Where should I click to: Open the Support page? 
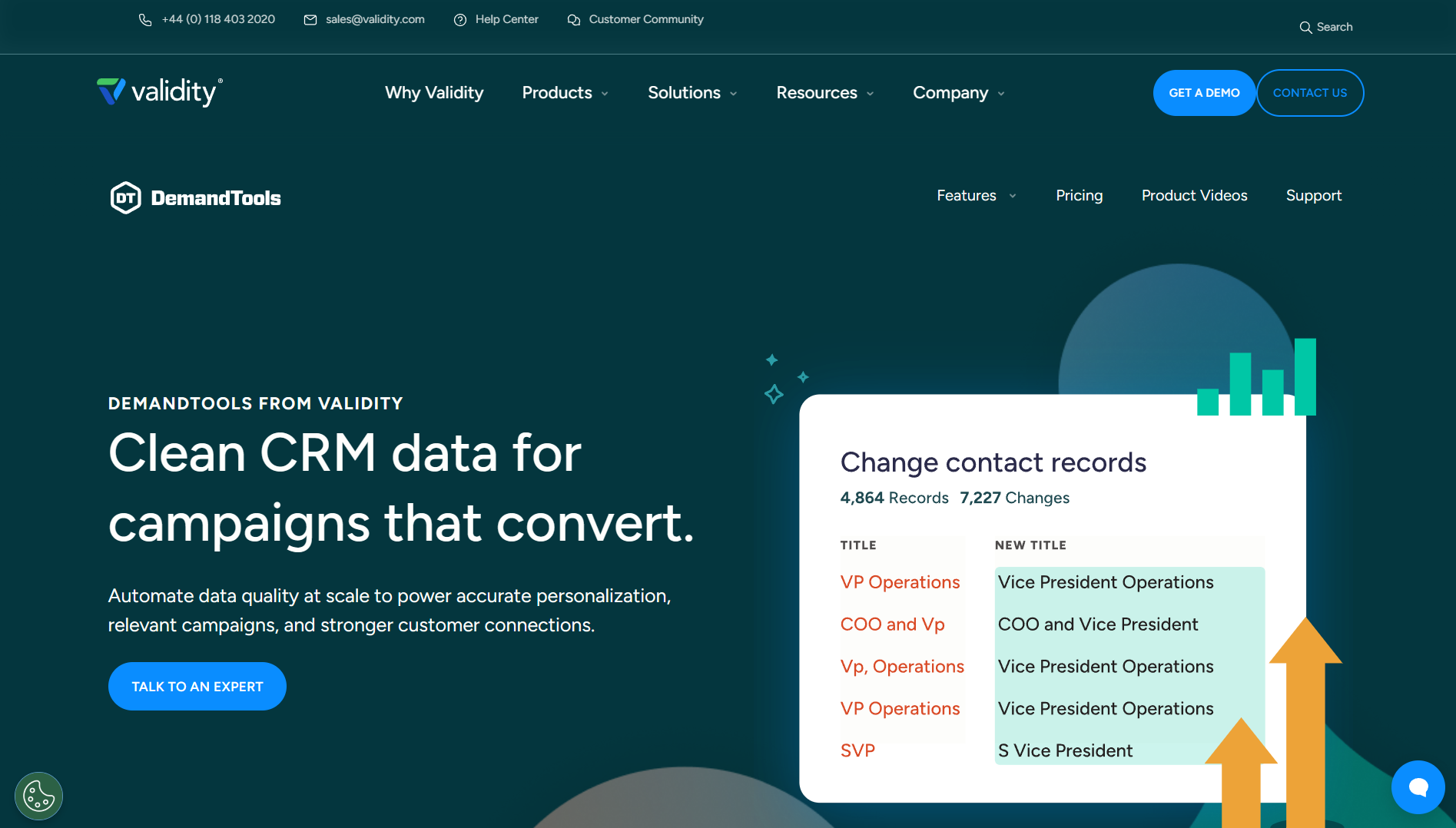click(x=1314, y=196)
